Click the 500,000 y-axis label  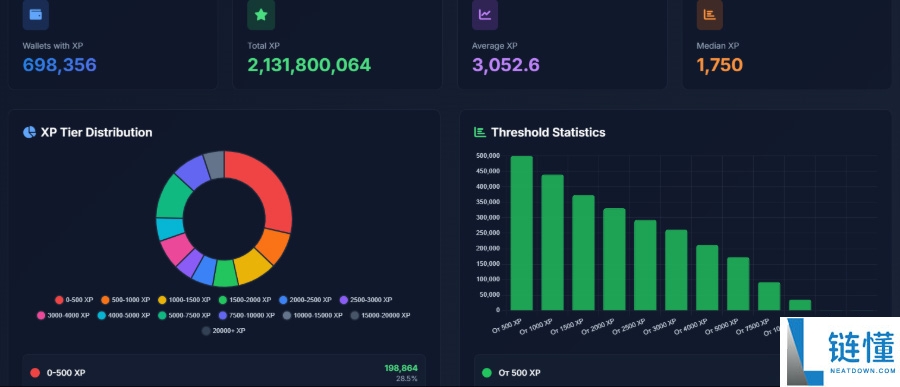pyautogui.click(x=488, y=156)
